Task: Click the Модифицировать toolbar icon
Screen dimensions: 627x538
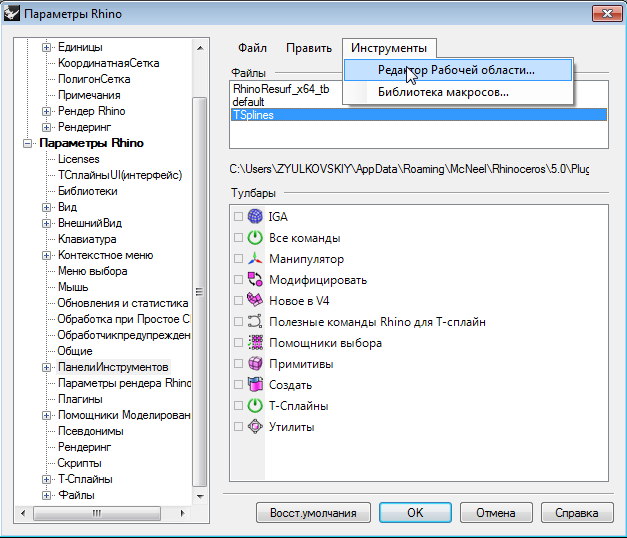Action: [x=255, y=280]
